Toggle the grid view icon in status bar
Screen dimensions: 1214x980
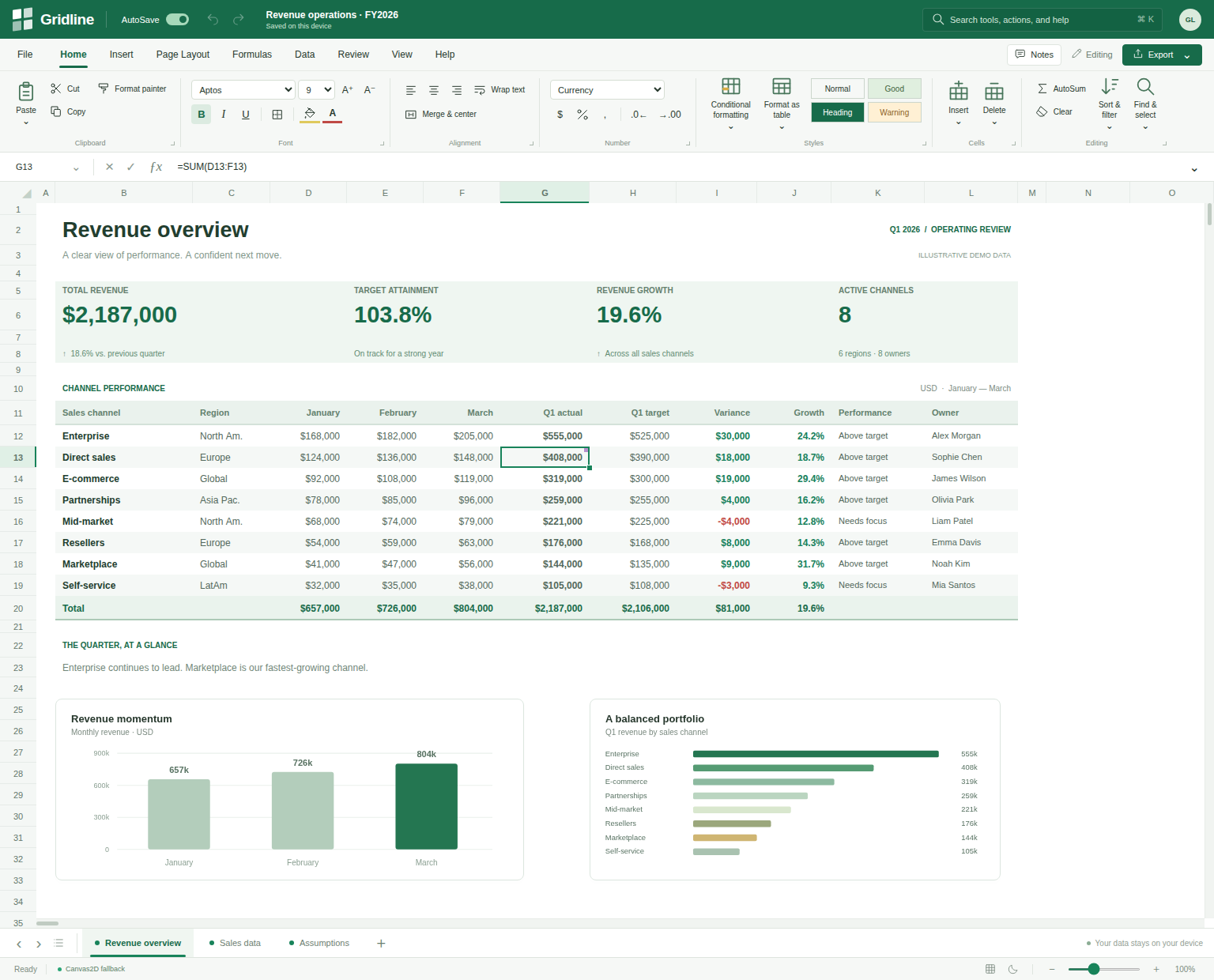990,969
